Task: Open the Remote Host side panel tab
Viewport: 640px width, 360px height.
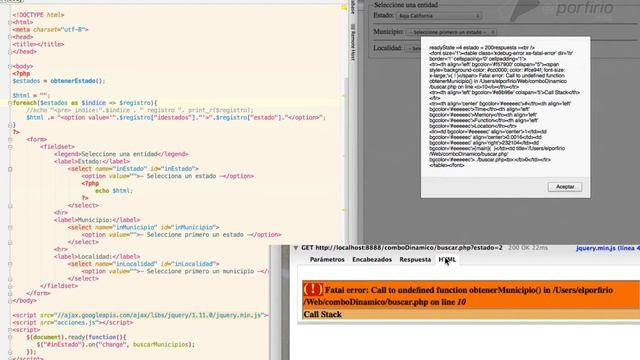Action: click(x=353, y=42)
